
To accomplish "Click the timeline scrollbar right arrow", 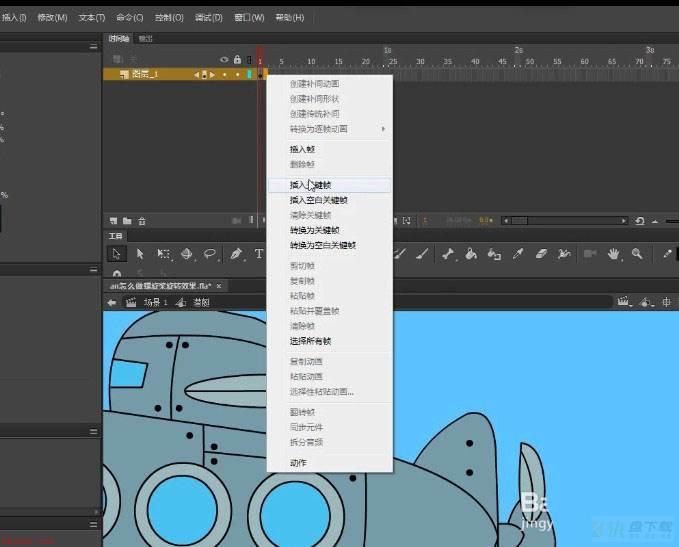I will pyautogui.click(x=624, y=221).
